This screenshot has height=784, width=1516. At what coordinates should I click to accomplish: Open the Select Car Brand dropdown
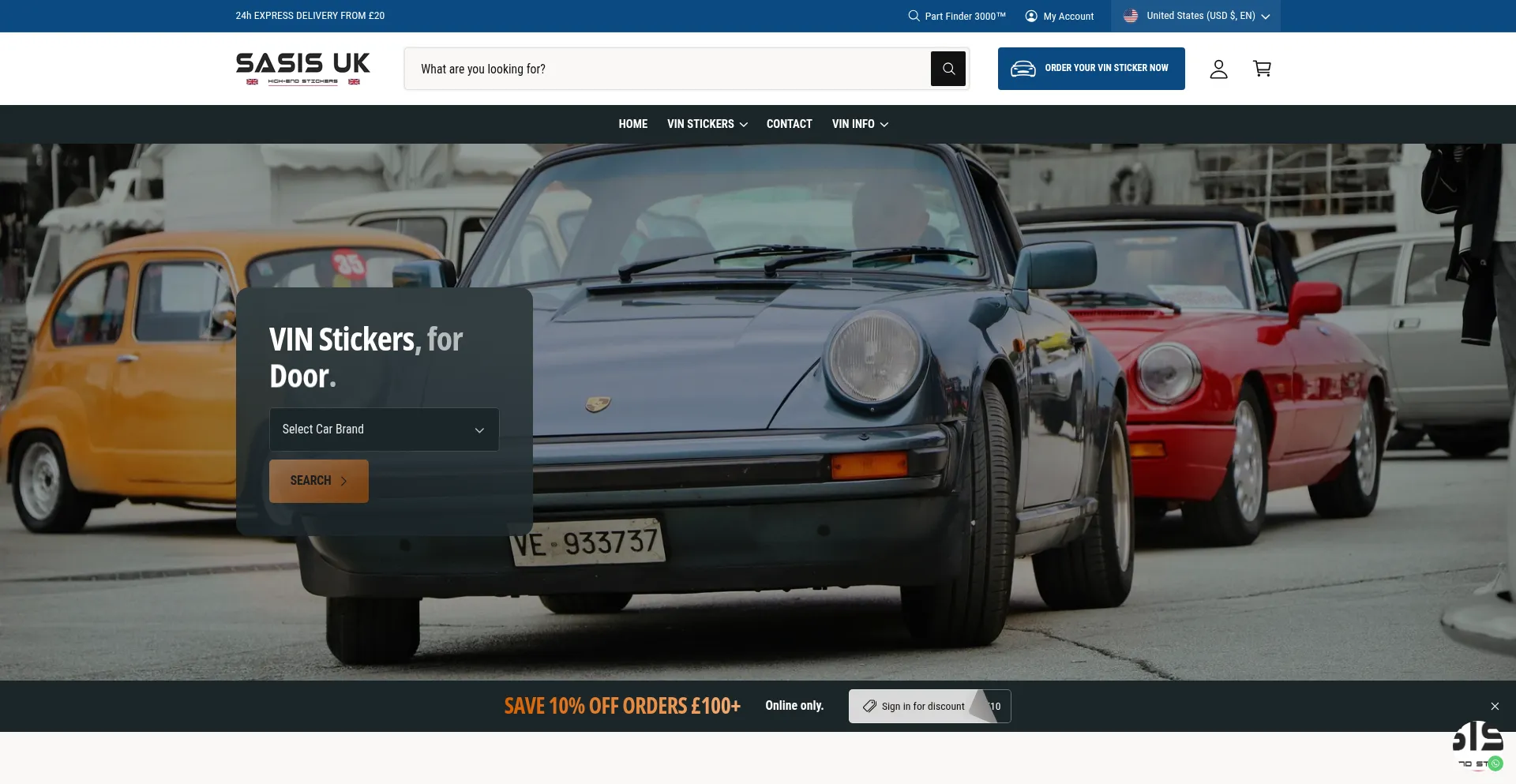pos(383,429)
